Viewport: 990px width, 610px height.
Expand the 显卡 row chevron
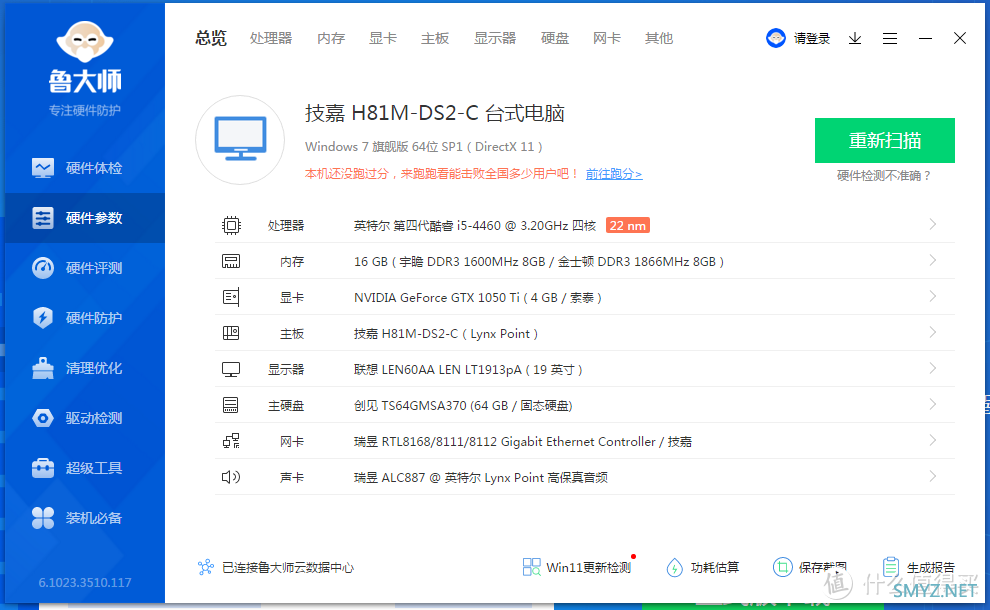pos(933,296)
